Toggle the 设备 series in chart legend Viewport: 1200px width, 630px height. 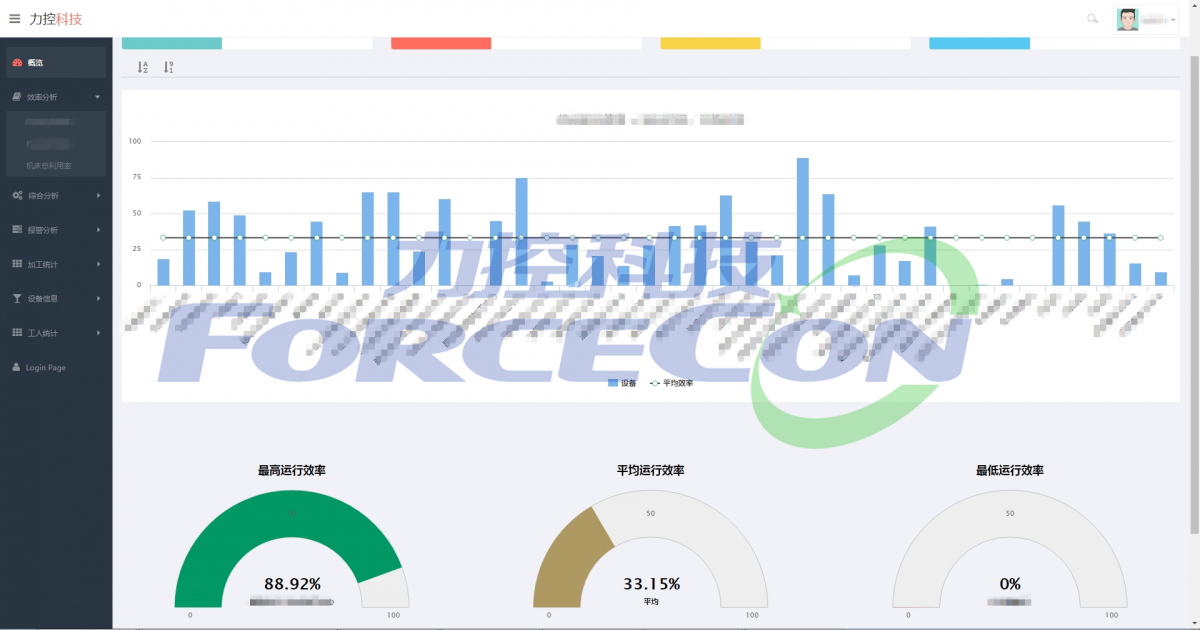point(622,383)
